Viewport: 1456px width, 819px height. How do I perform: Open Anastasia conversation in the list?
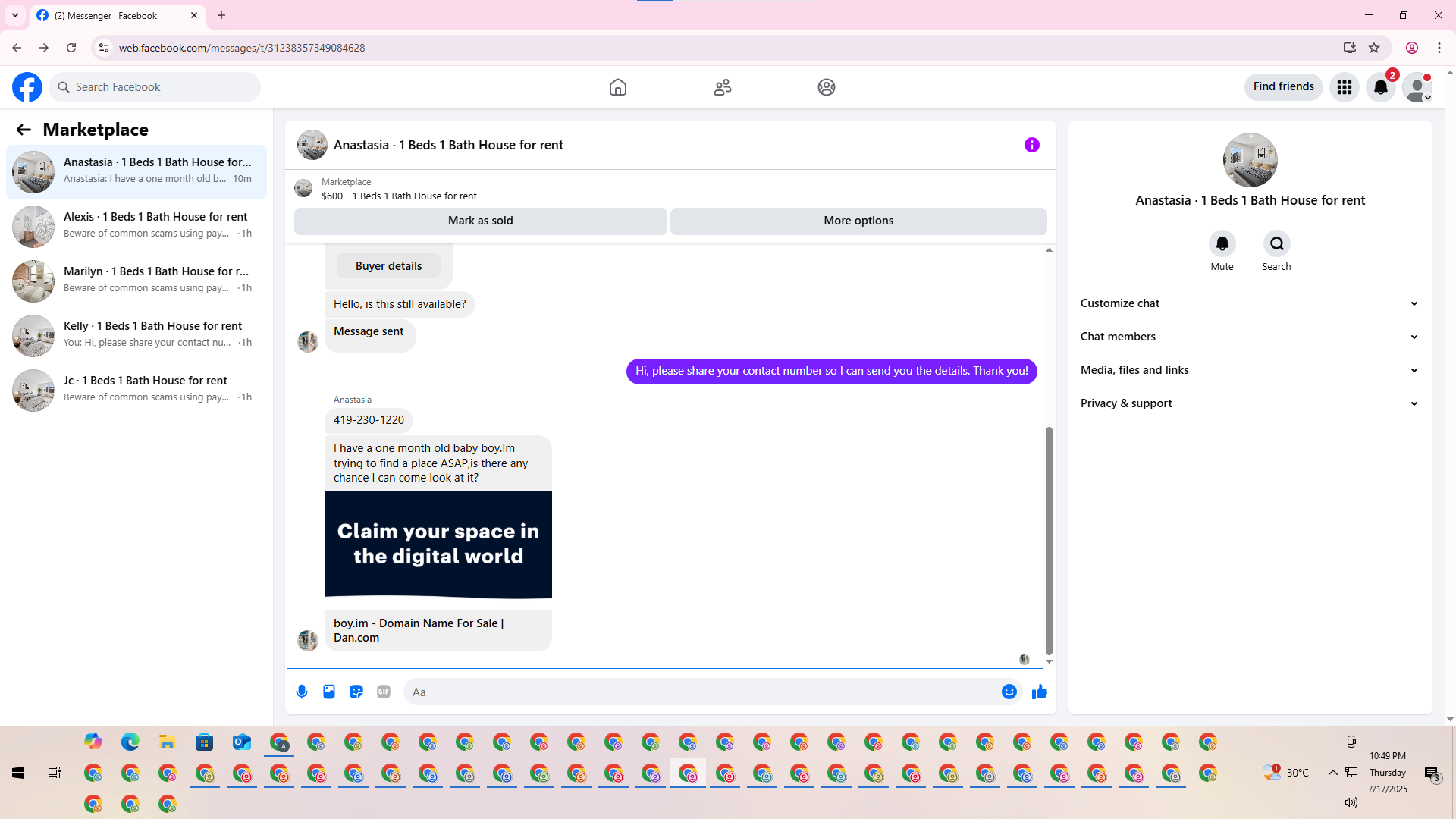point(136,171)
